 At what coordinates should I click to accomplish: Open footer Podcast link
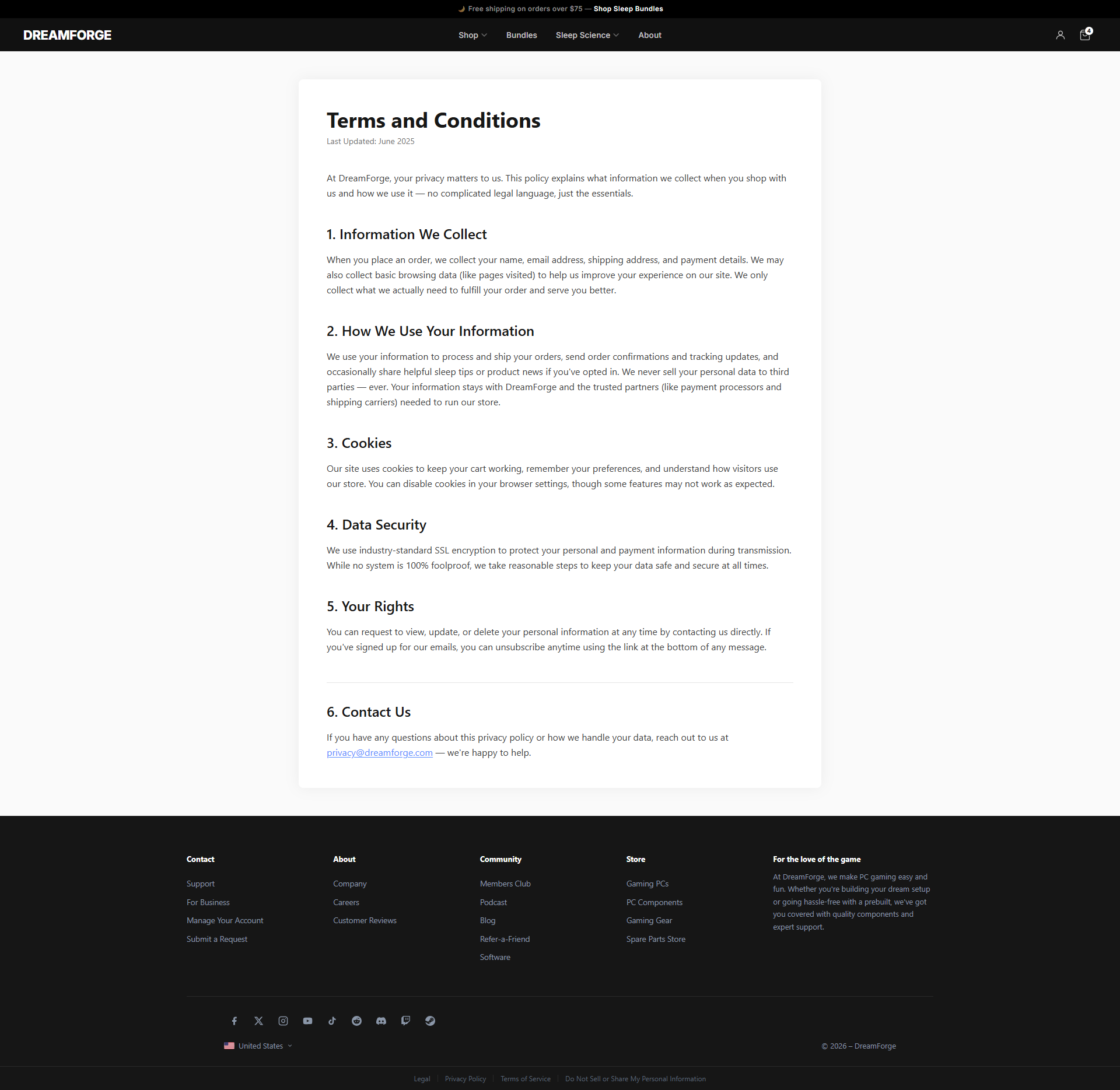[494, 902]
